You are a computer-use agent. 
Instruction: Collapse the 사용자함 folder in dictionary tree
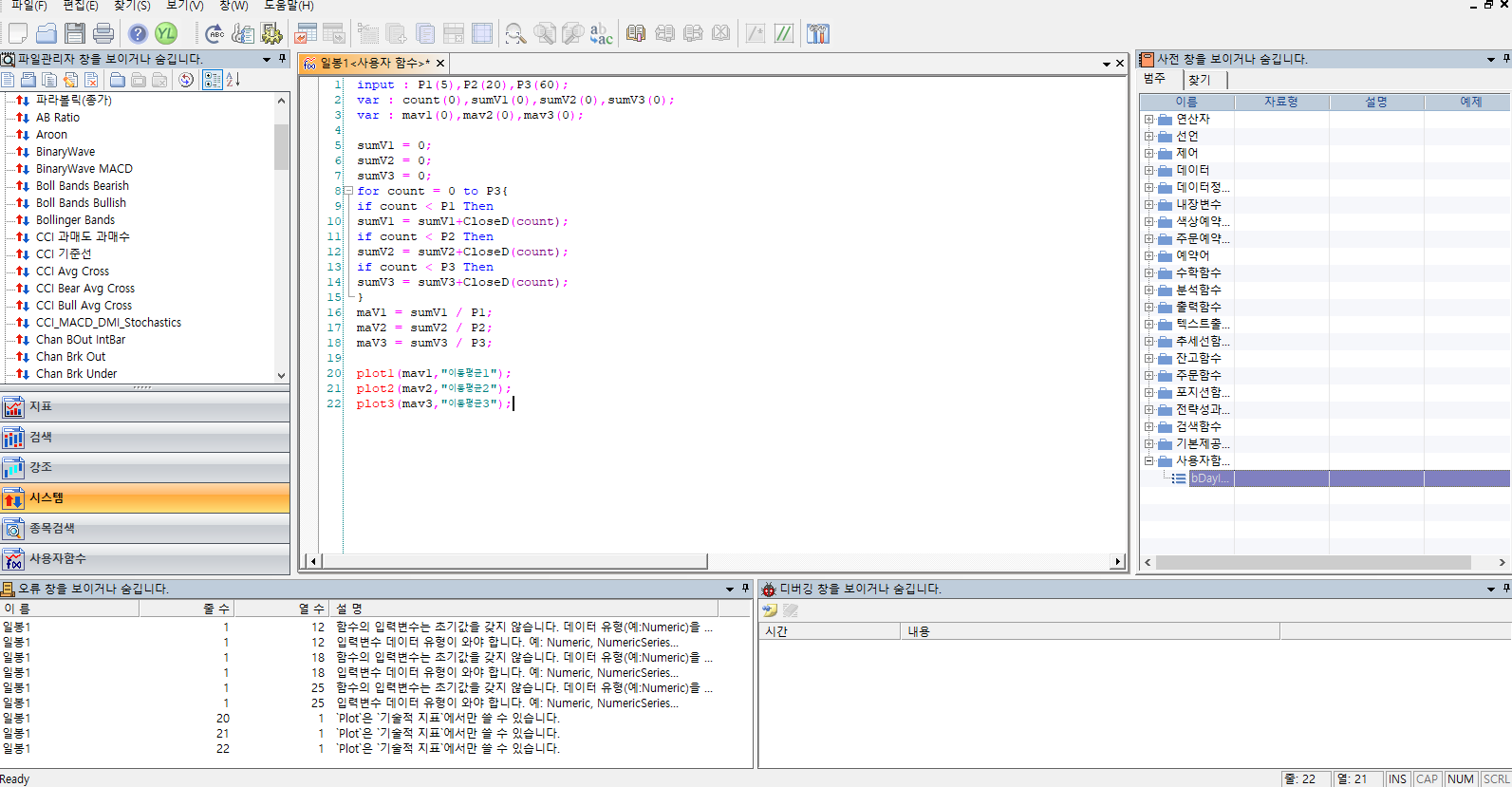[x=1148, y=461]
